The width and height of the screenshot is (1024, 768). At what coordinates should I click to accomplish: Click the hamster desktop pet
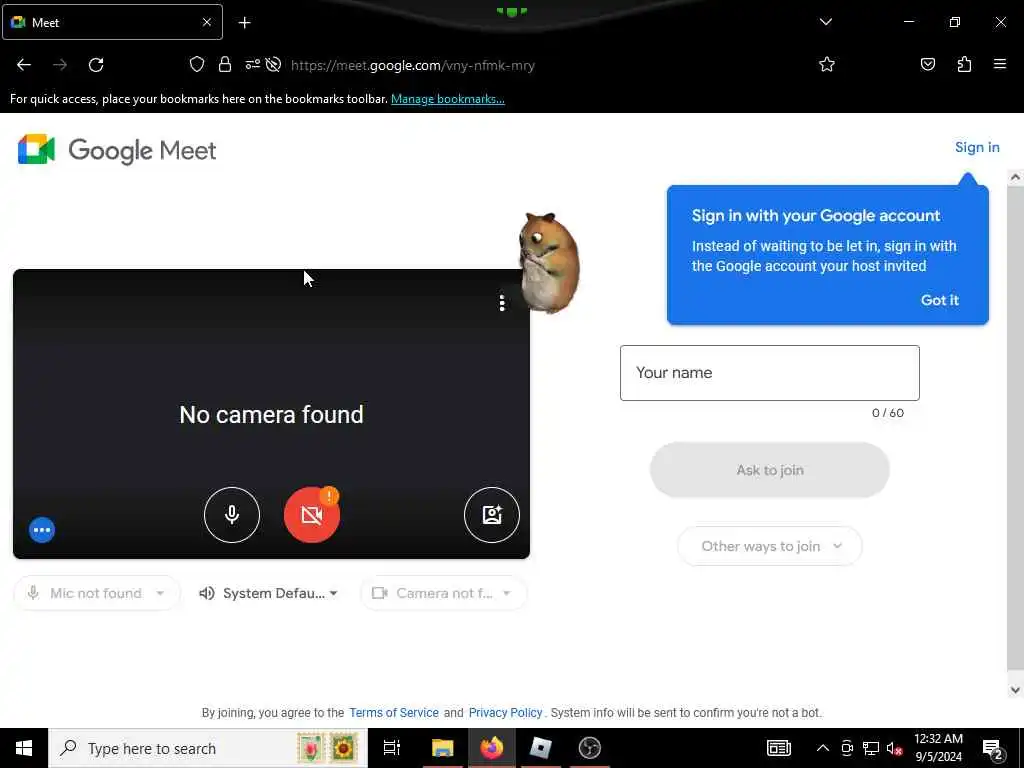click(x=548, y=263)
